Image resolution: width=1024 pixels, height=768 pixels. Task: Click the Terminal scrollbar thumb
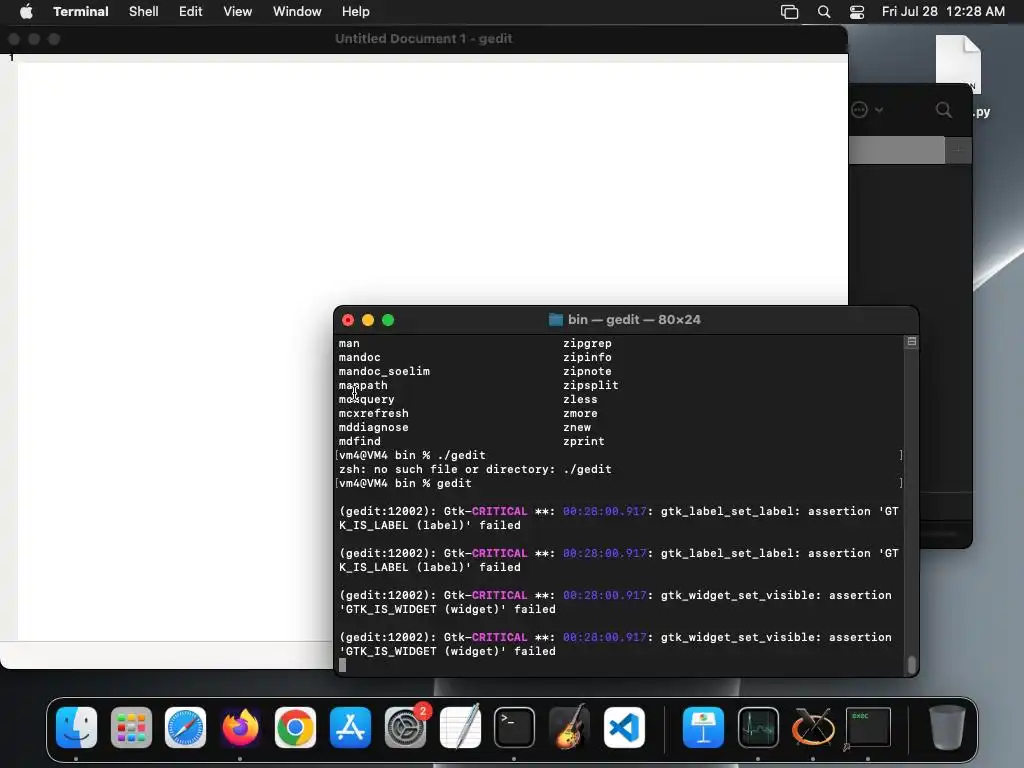[912, 665]
